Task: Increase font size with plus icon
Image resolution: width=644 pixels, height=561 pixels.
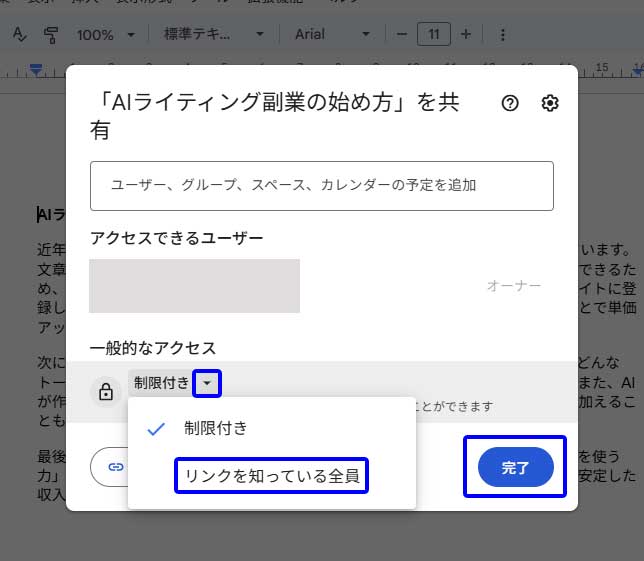Action: [x=466, y=34]
